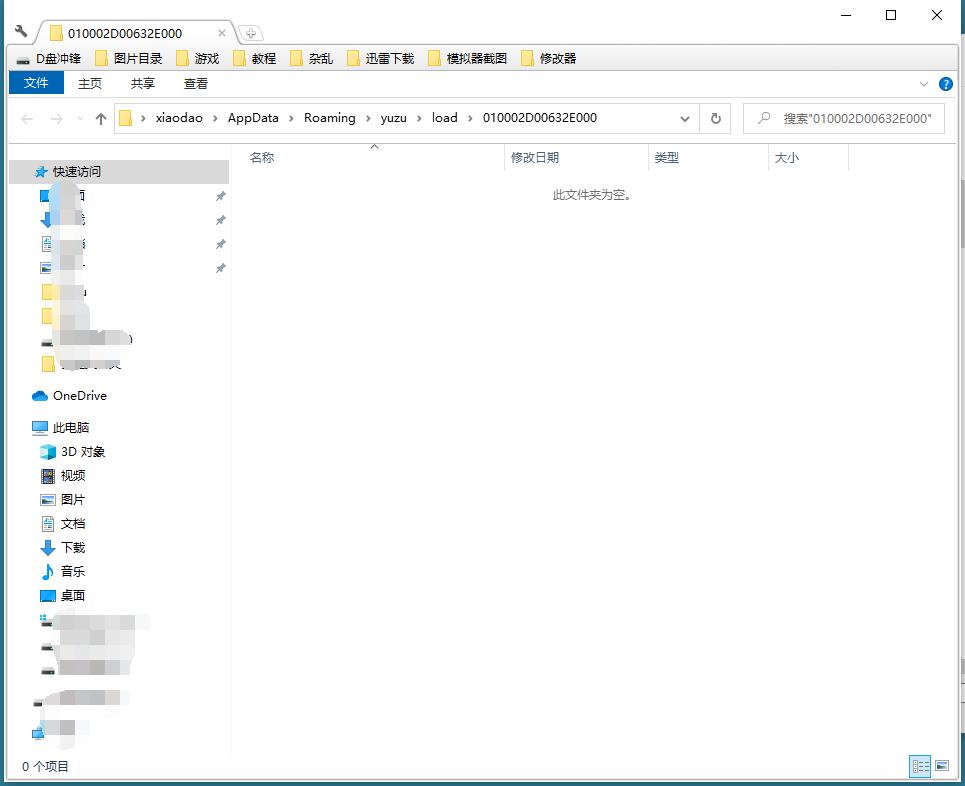
Task: Open the blue help icon
Action: 946,84
